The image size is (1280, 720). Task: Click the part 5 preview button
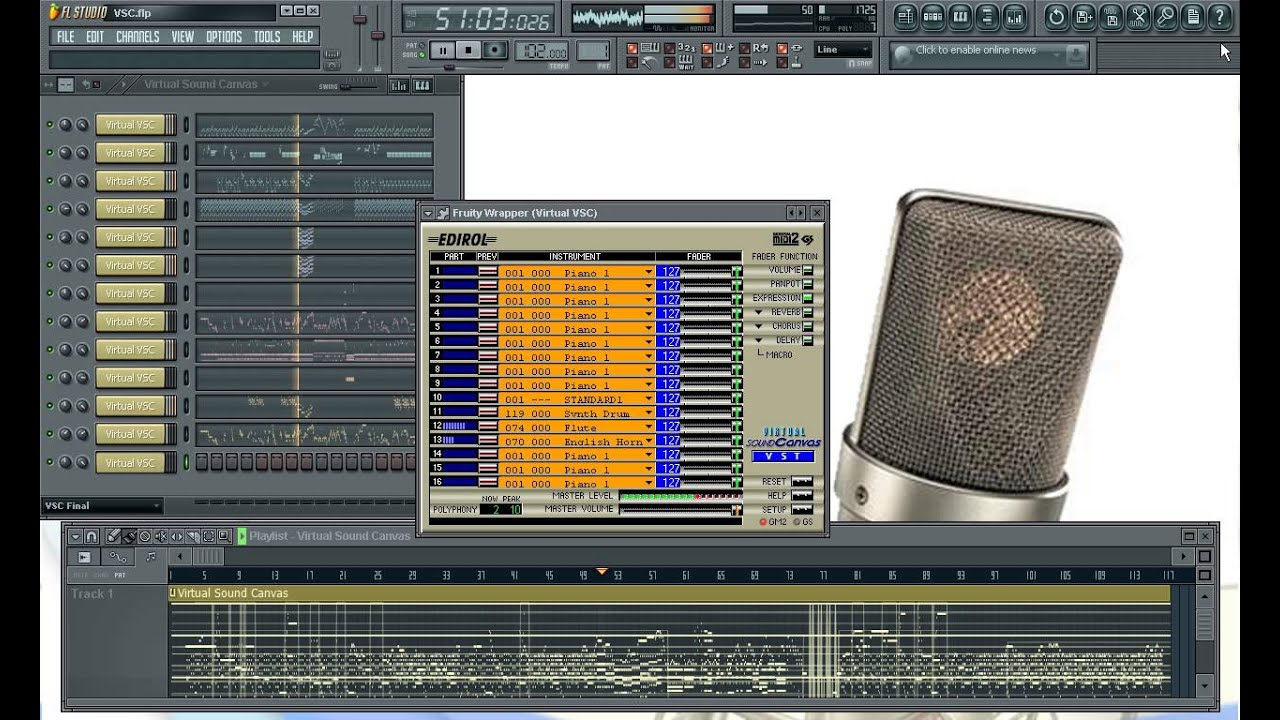[x=487, y=328]
